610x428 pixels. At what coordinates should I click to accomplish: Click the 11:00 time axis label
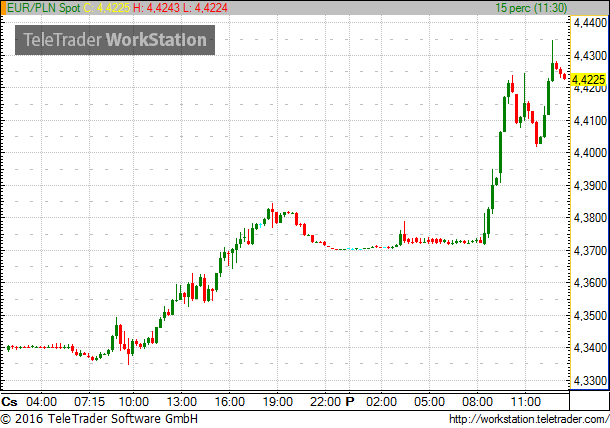point(525,402)
